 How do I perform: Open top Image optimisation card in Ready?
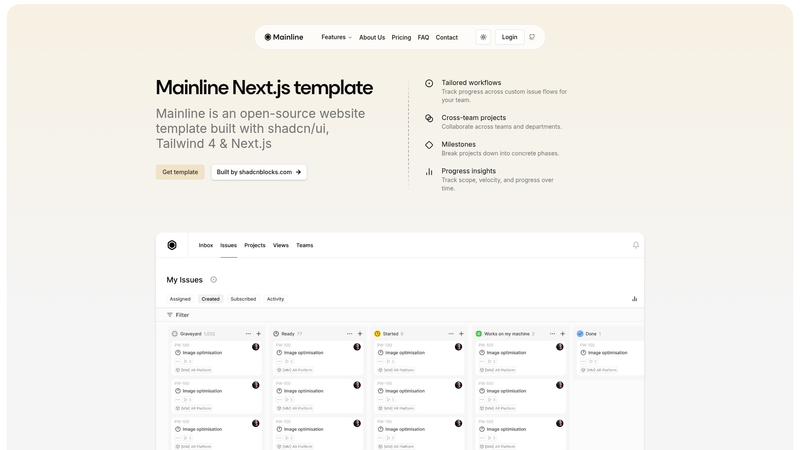[318, 358]
